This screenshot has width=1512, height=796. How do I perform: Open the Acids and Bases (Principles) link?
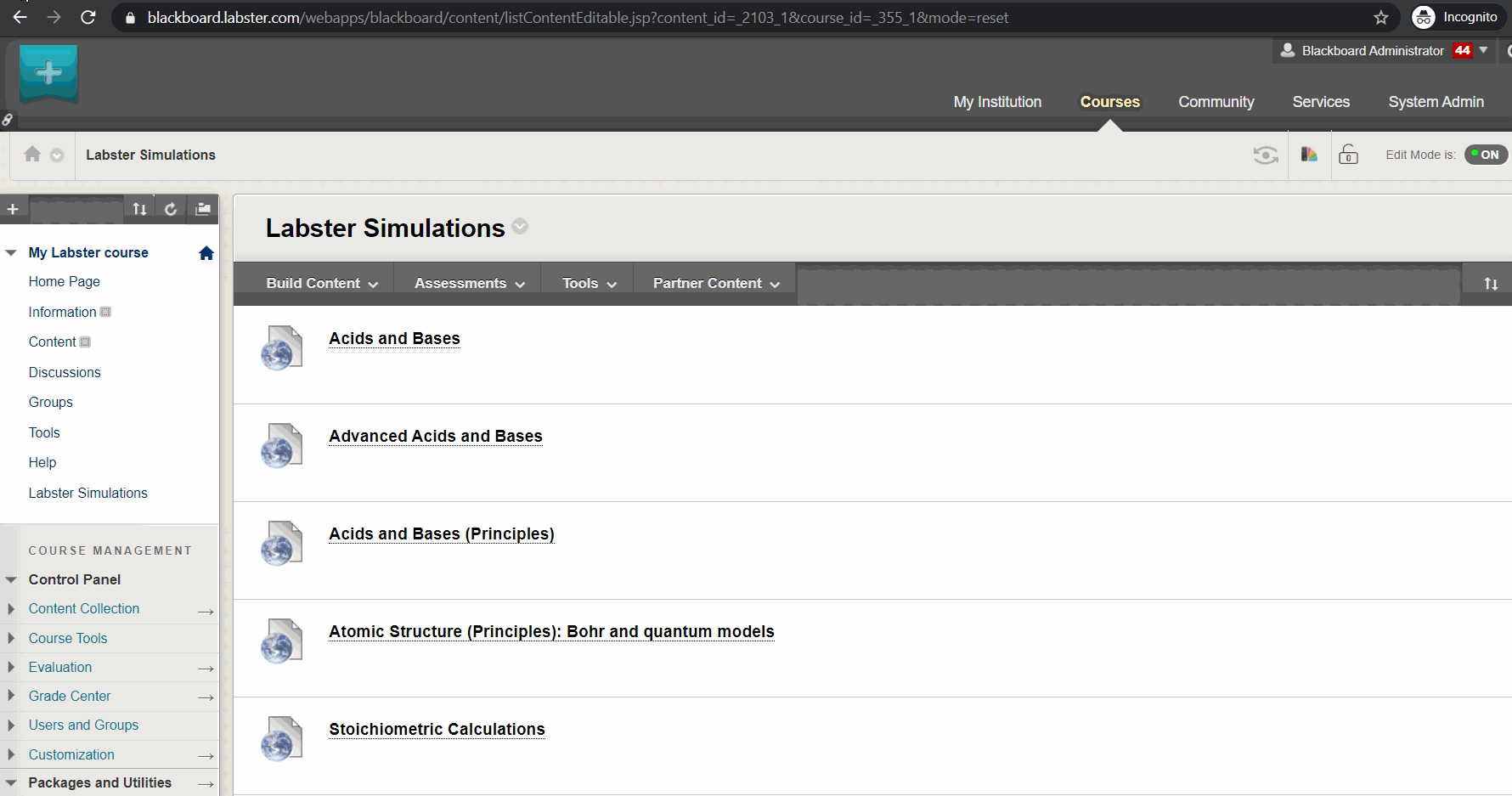click(x=442, y=533)
